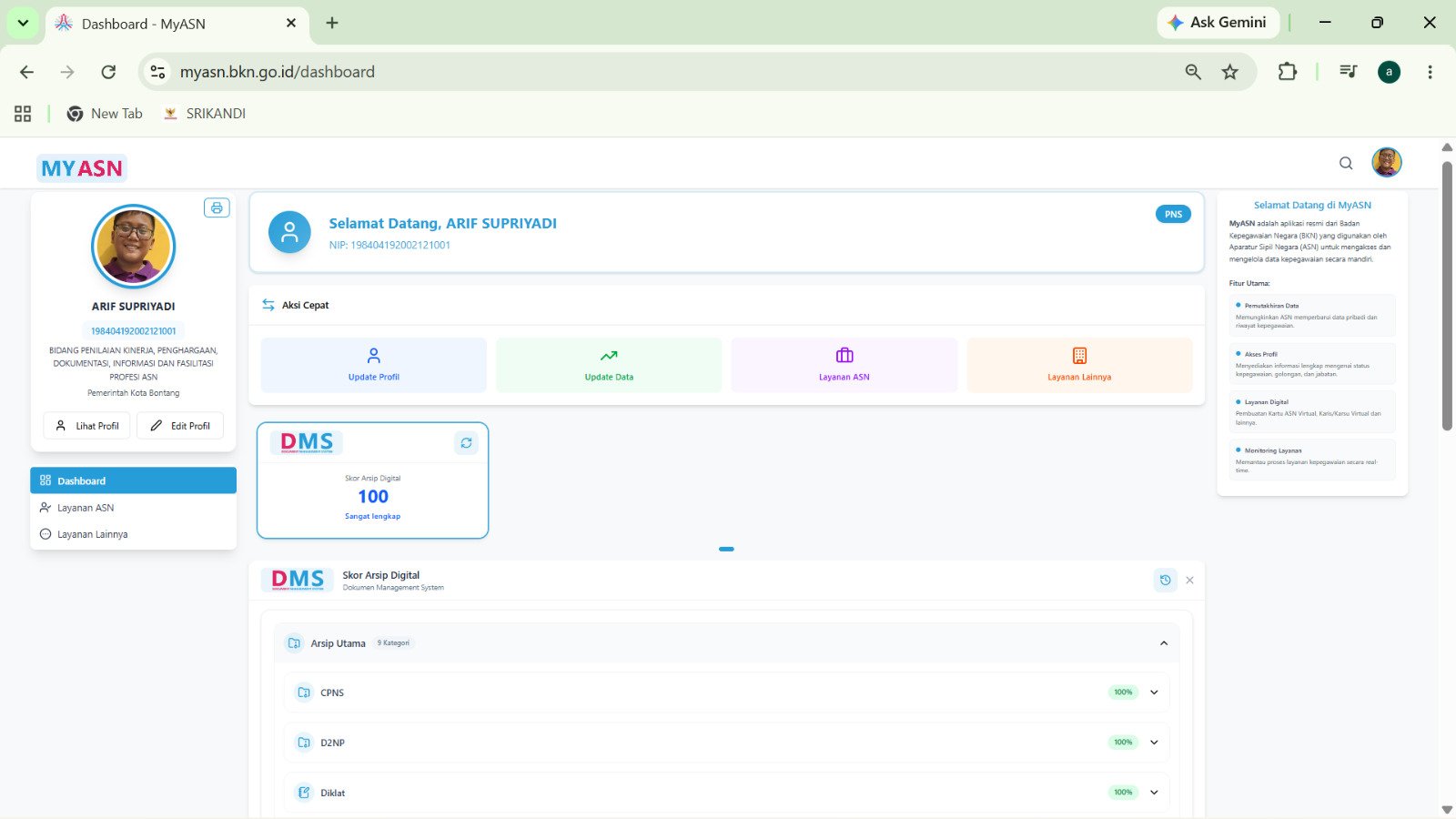Open the SRIKANDI bookmark
The height and width of the screenshot is (819, 1456).
205,114
